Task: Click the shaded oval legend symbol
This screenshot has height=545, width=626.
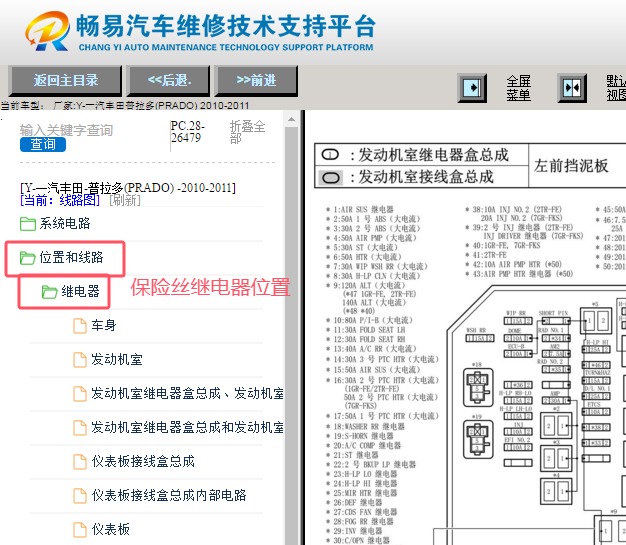Action: tap(330, 178)
